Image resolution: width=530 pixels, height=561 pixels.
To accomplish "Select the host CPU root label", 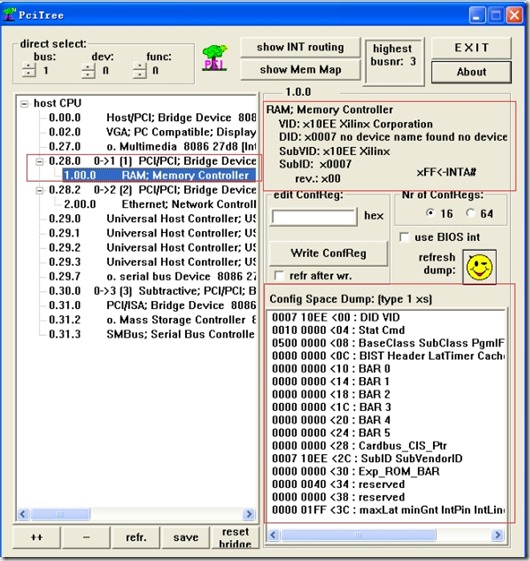I will point(57,103).
